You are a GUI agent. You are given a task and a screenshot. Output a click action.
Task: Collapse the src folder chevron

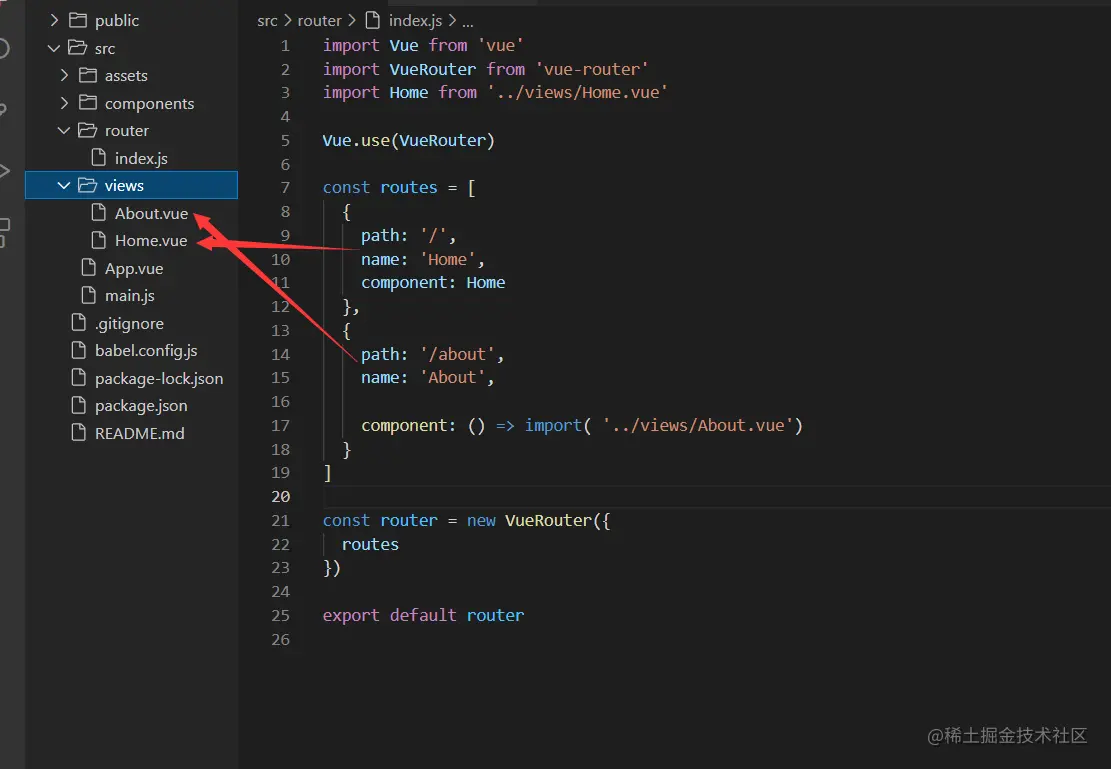pyautogui.click(x=54, y=48)
